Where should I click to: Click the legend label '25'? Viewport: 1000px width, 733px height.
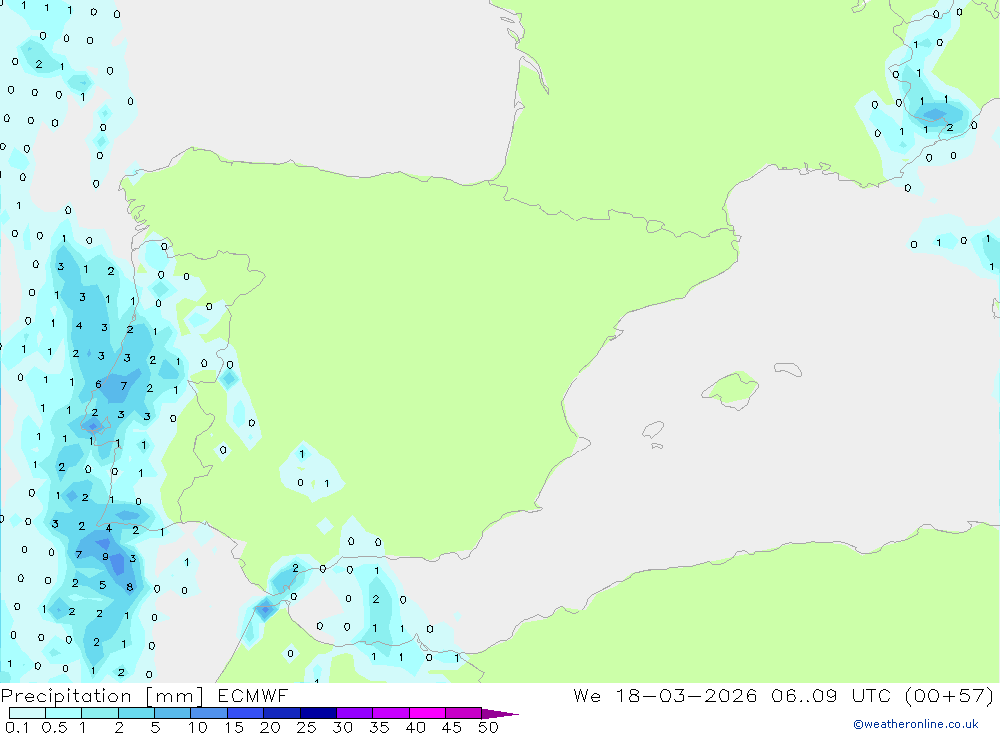306,727
